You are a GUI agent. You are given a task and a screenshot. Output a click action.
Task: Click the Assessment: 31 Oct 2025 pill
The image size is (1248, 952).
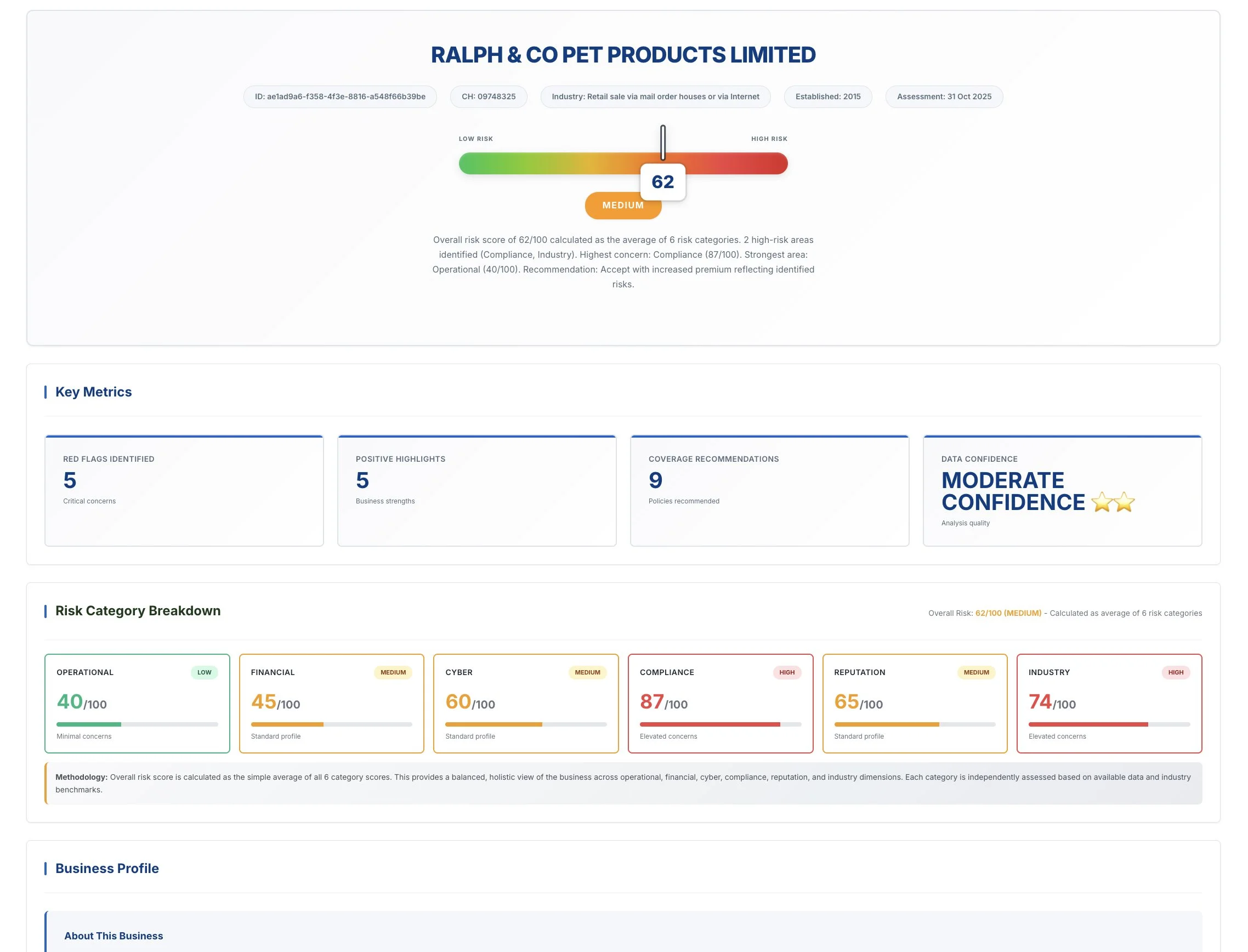(944, 97)
